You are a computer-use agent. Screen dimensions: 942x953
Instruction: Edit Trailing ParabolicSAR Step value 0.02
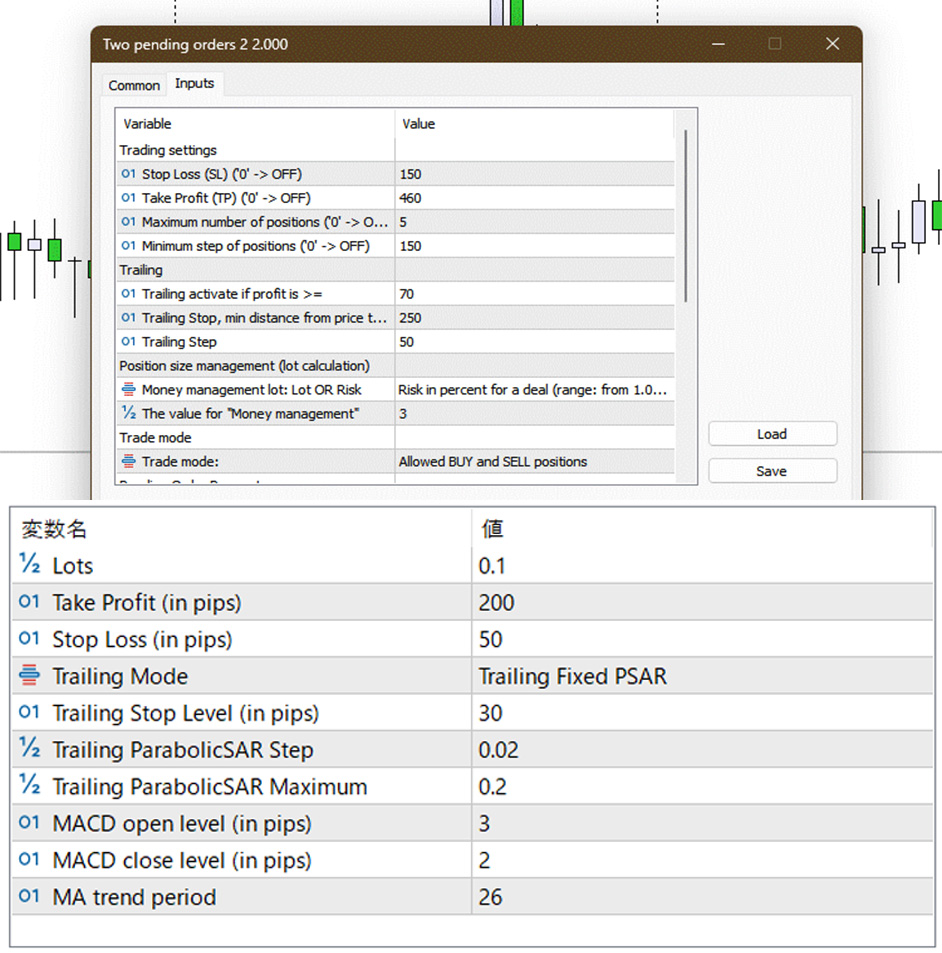702,749
